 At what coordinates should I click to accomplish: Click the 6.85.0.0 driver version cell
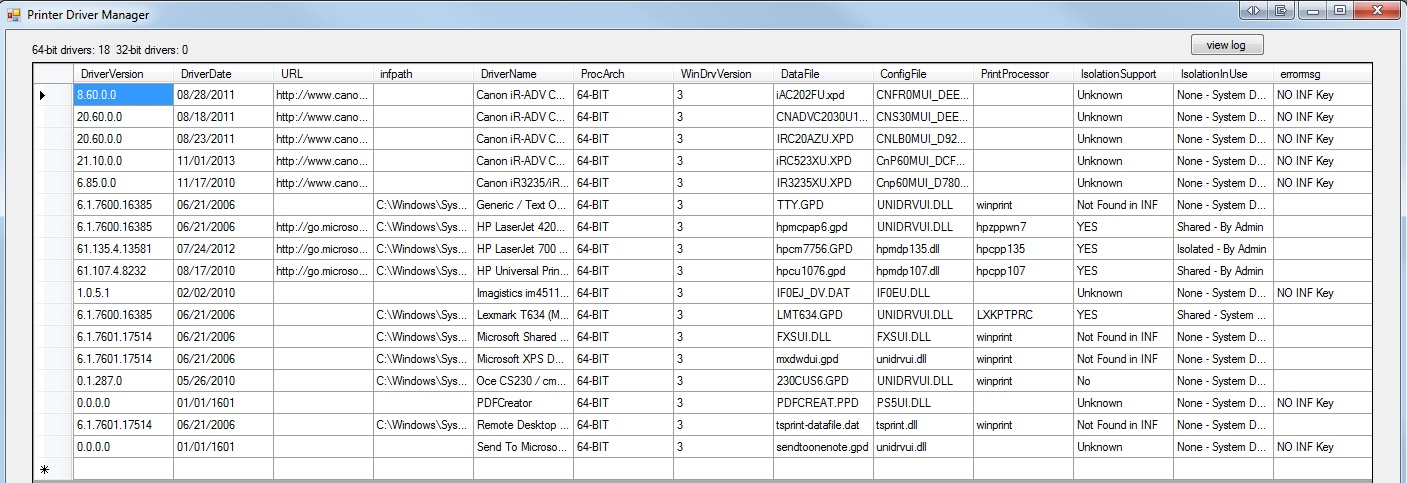(x=123, y=183)
